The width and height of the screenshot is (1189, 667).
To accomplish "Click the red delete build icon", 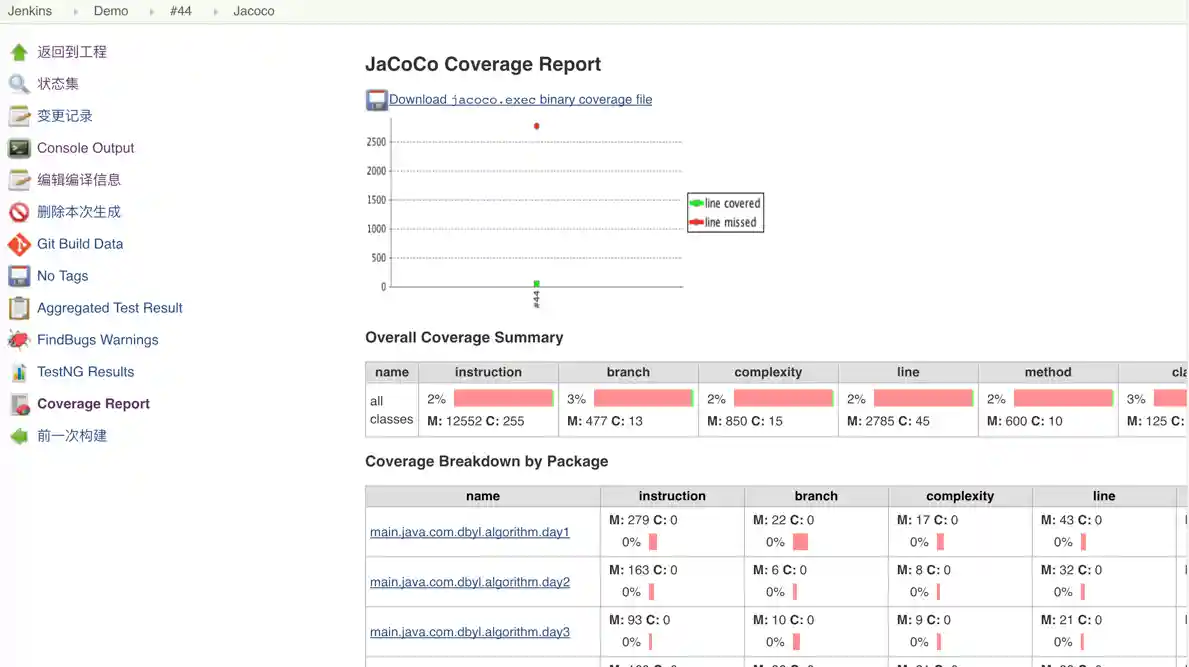I will tap(19, 212).
